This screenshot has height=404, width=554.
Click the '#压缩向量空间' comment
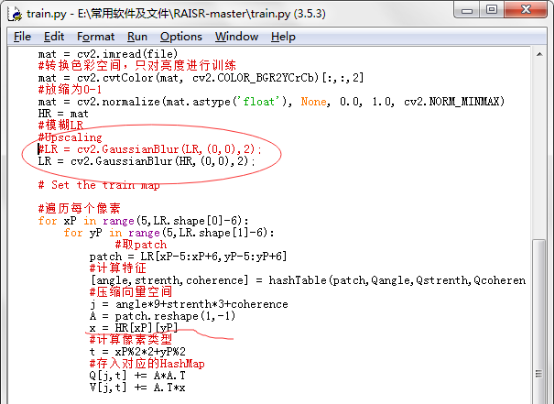click(x=131, y=292)
